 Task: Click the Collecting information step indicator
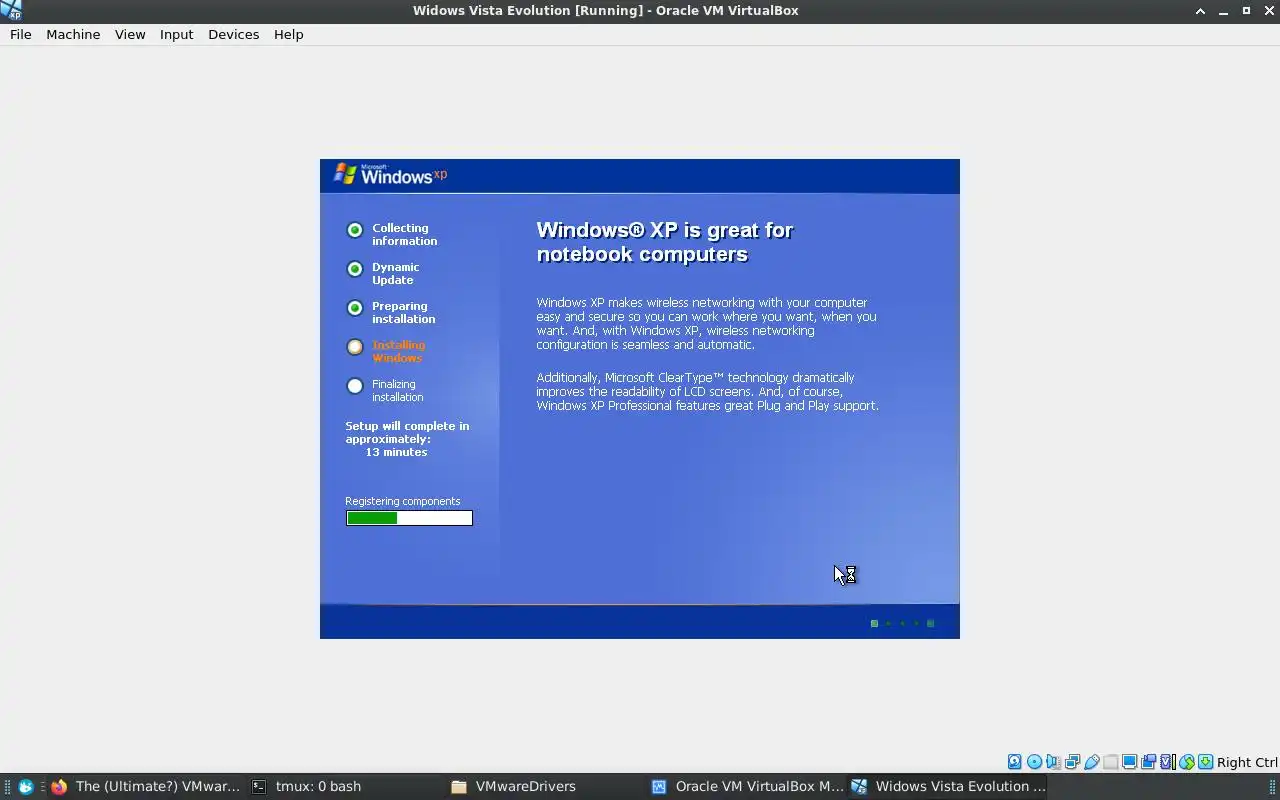coord(355,230)
